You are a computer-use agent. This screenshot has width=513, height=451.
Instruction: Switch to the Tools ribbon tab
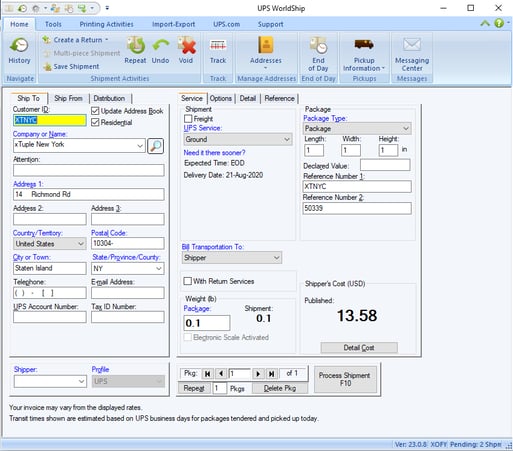coord(53,24)
